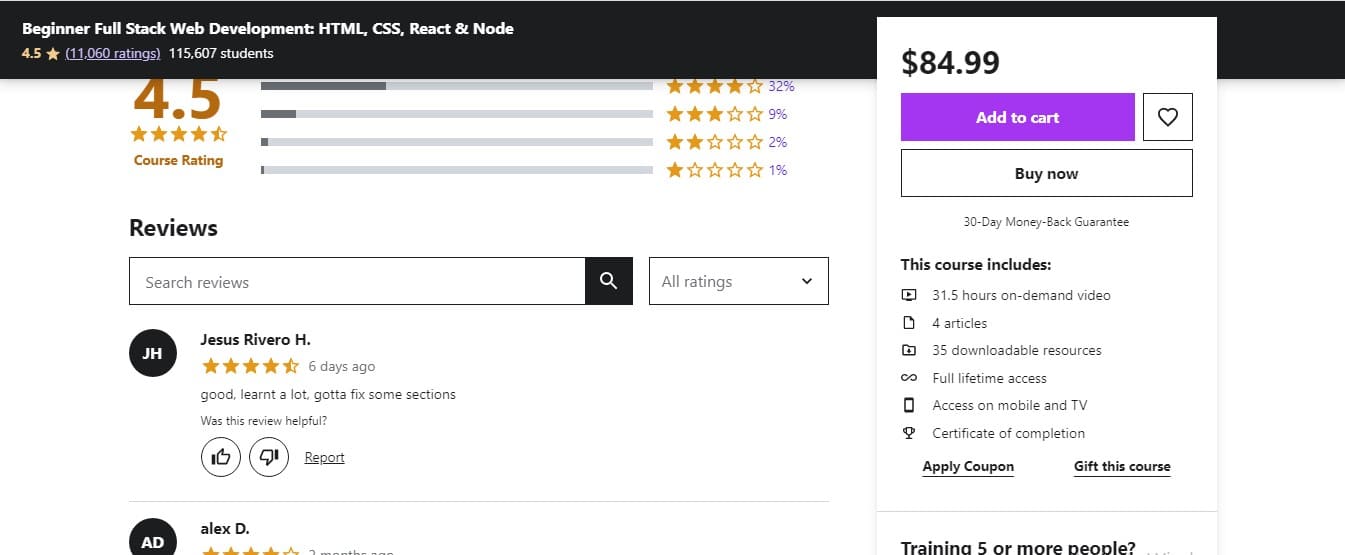The image size is (1345, 555).
Task: Click the on-demand video icon
Action: tap(909, 295)
